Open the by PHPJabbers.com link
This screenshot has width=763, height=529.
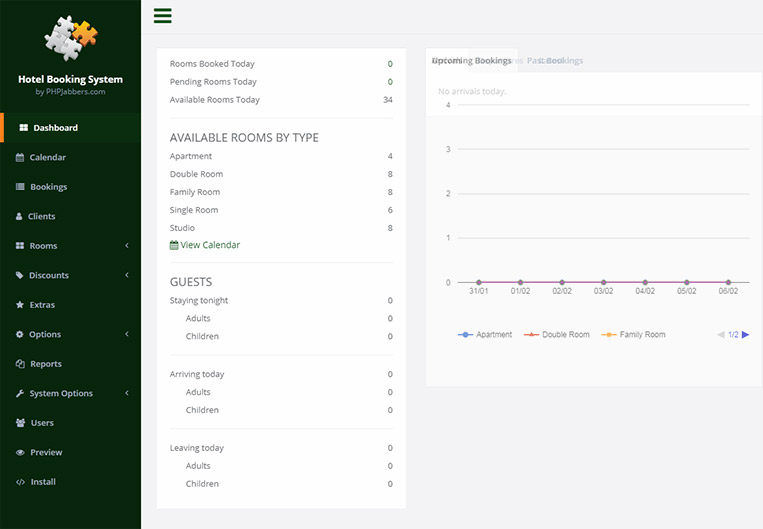pyautogui.click(x=71, y=91)
